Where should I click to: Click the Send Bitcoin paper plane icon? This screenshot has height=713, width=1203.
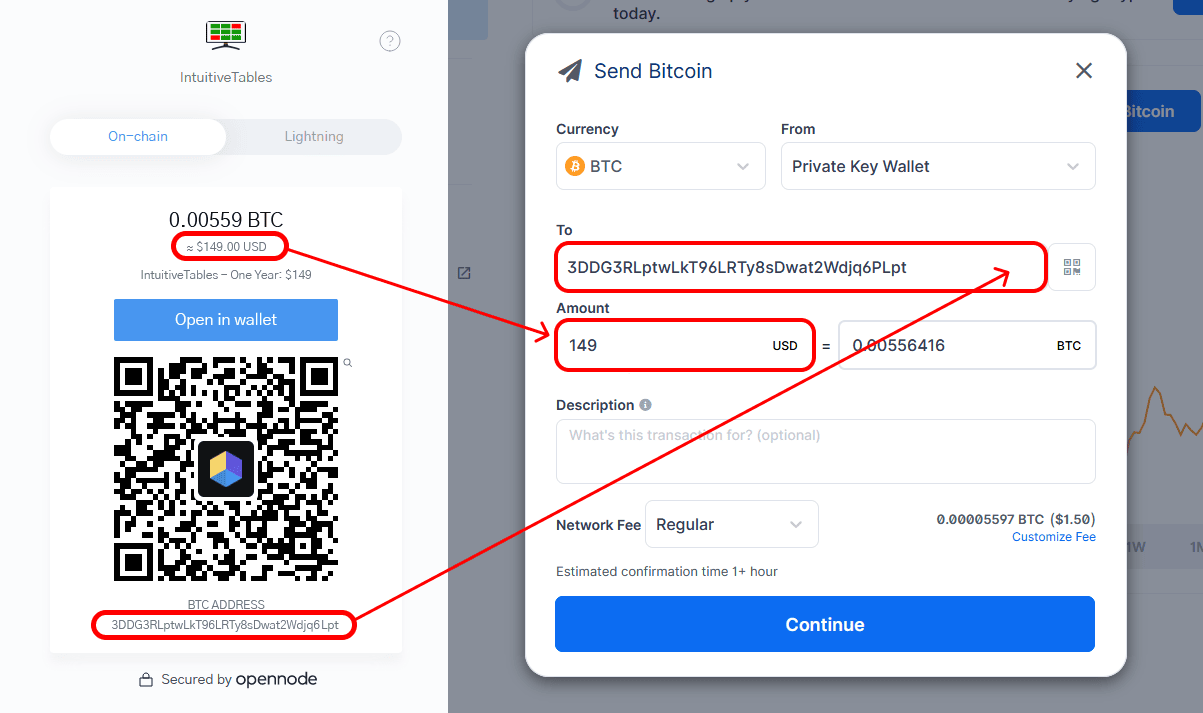pos(570,70)
